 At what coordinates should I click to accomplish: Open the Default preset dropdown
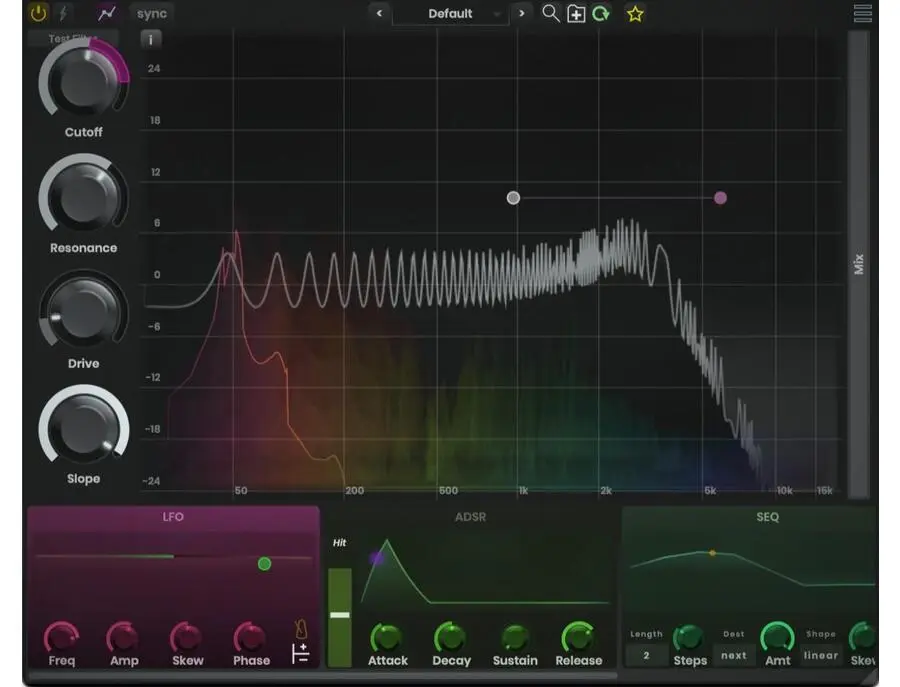click(451, 14)
